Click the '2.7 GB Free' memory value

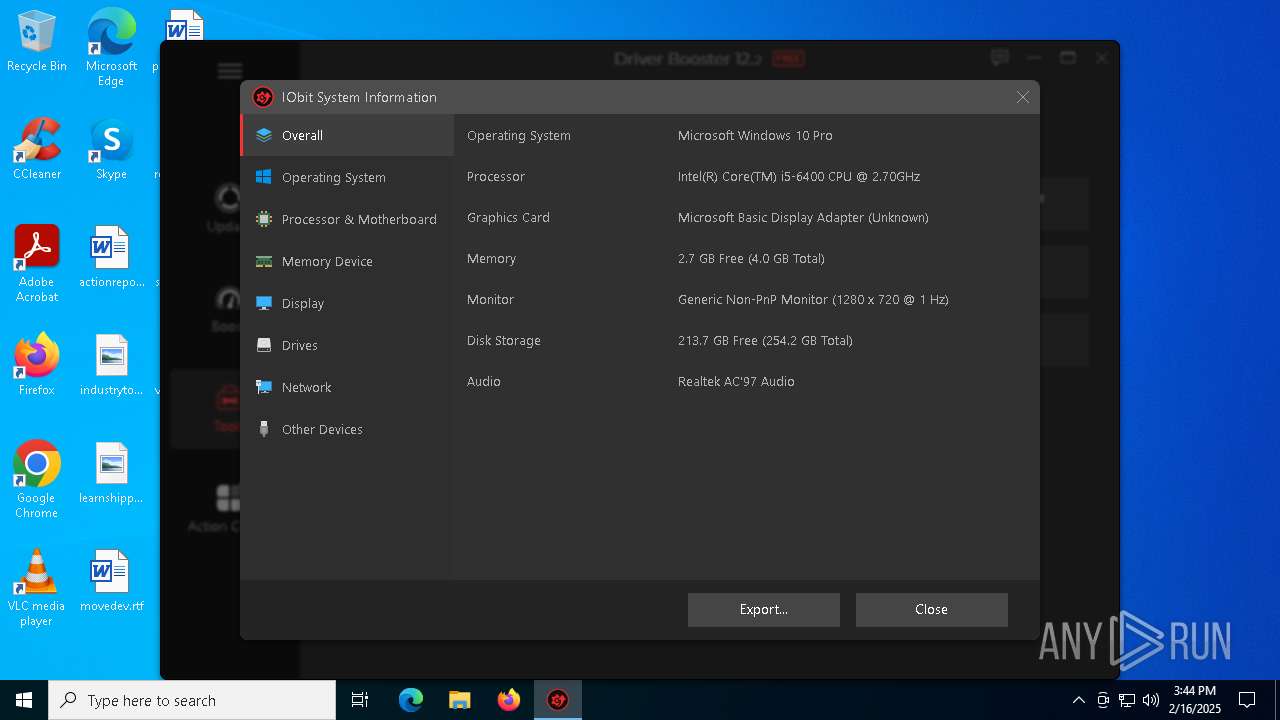pyautogui.click(x=751, y=258)
